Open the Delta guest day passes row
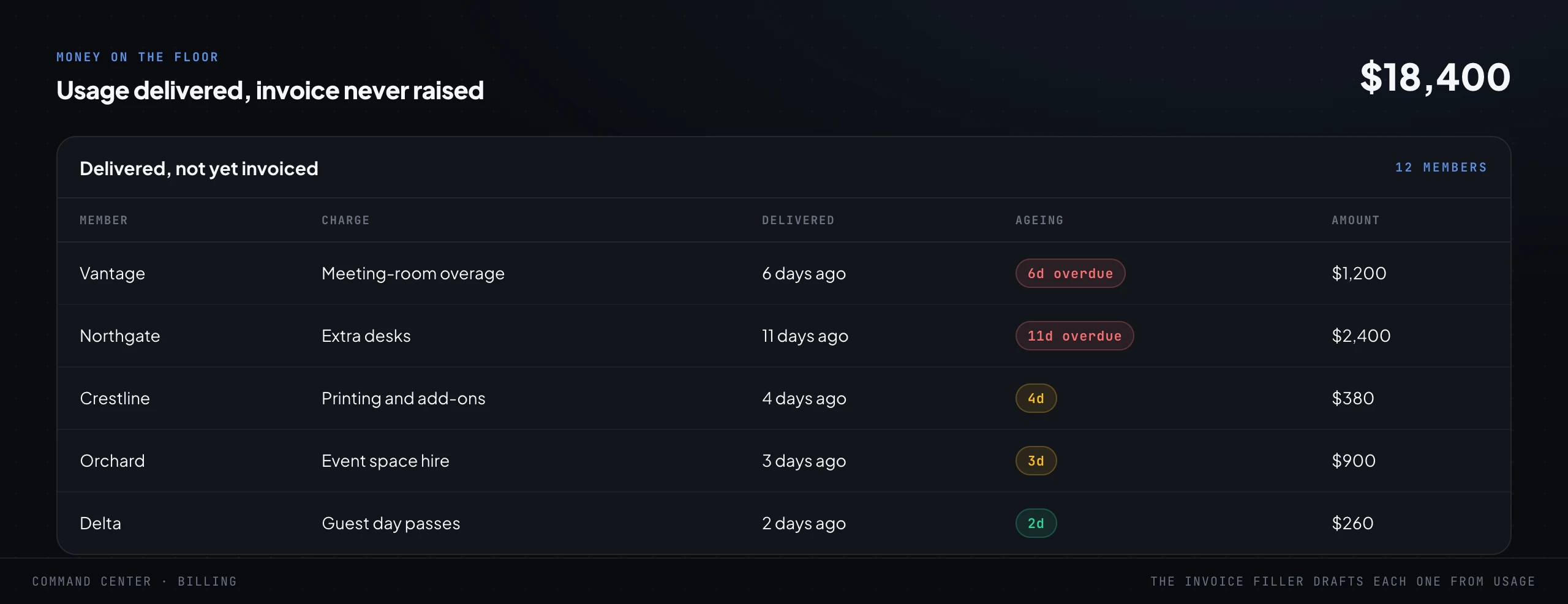The width and height of the screenshot is (1568, 604). click(784, 523)
